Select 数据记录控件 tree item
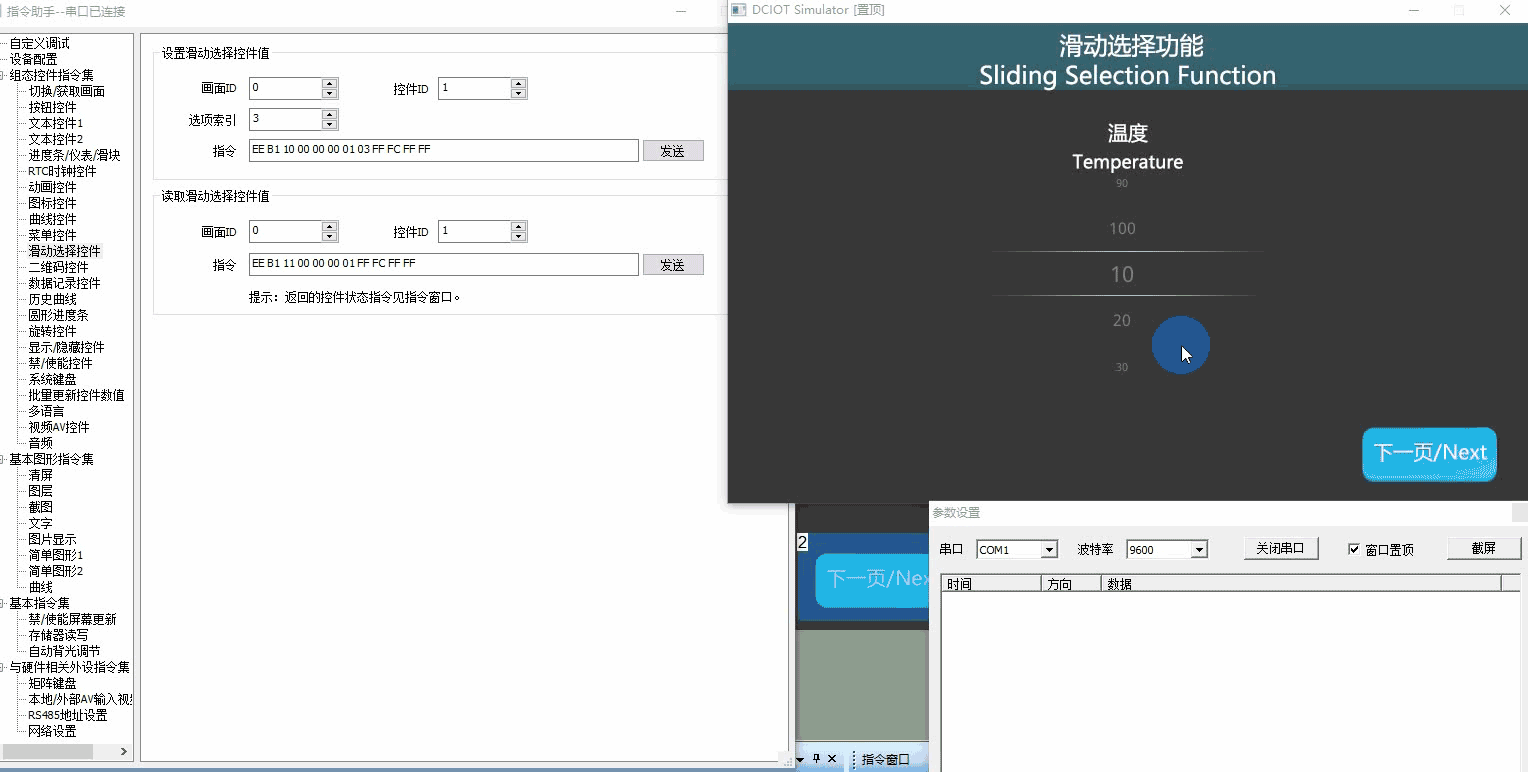The width and height of the screenshot is (1528, 772). [64, 283]
